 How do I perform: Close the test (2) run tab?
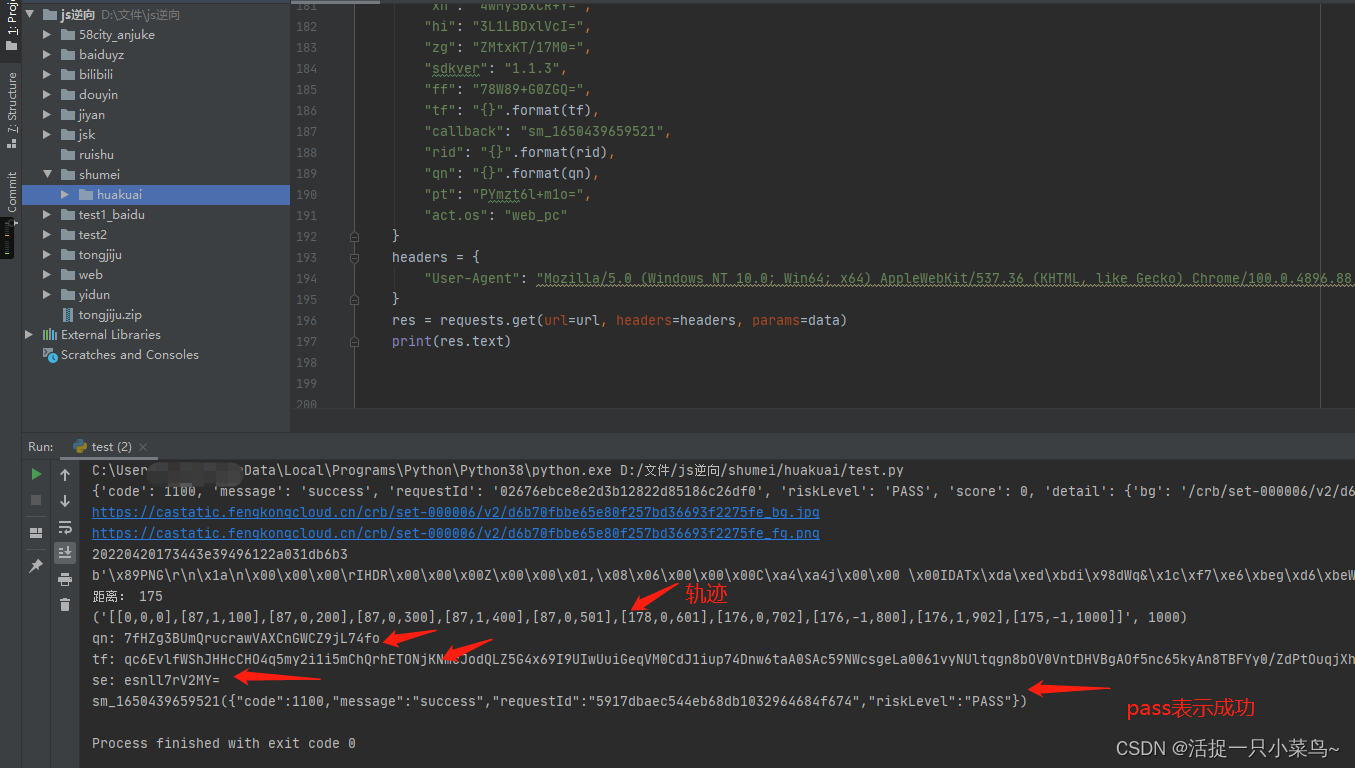pos(142,447)
